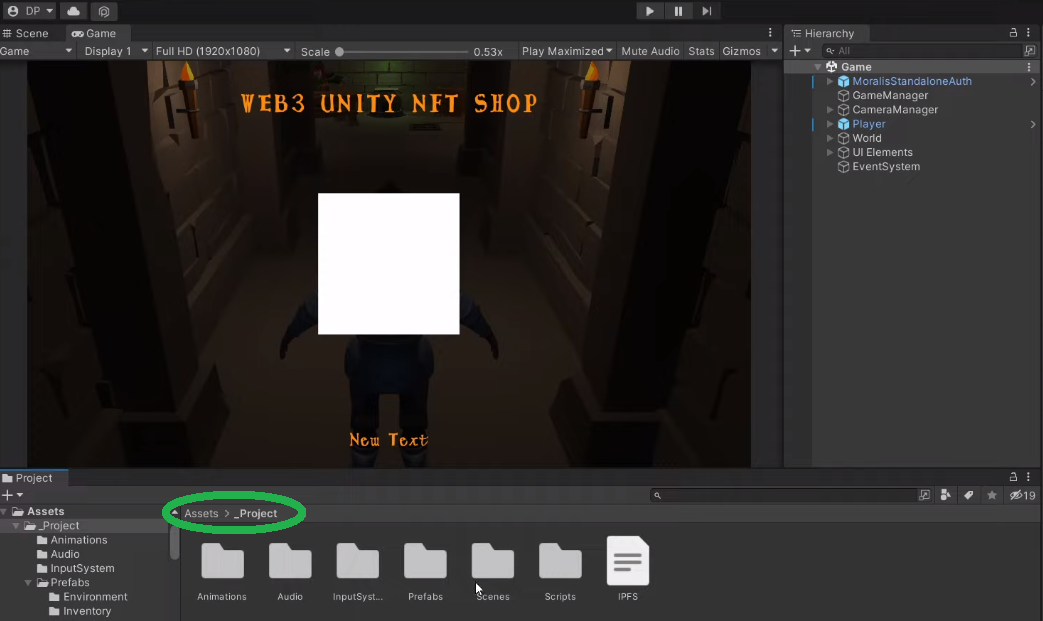Screen dimensions: 1043x621
Task: Select the Player prefab in Hierarchy
Action: point(869,124)
